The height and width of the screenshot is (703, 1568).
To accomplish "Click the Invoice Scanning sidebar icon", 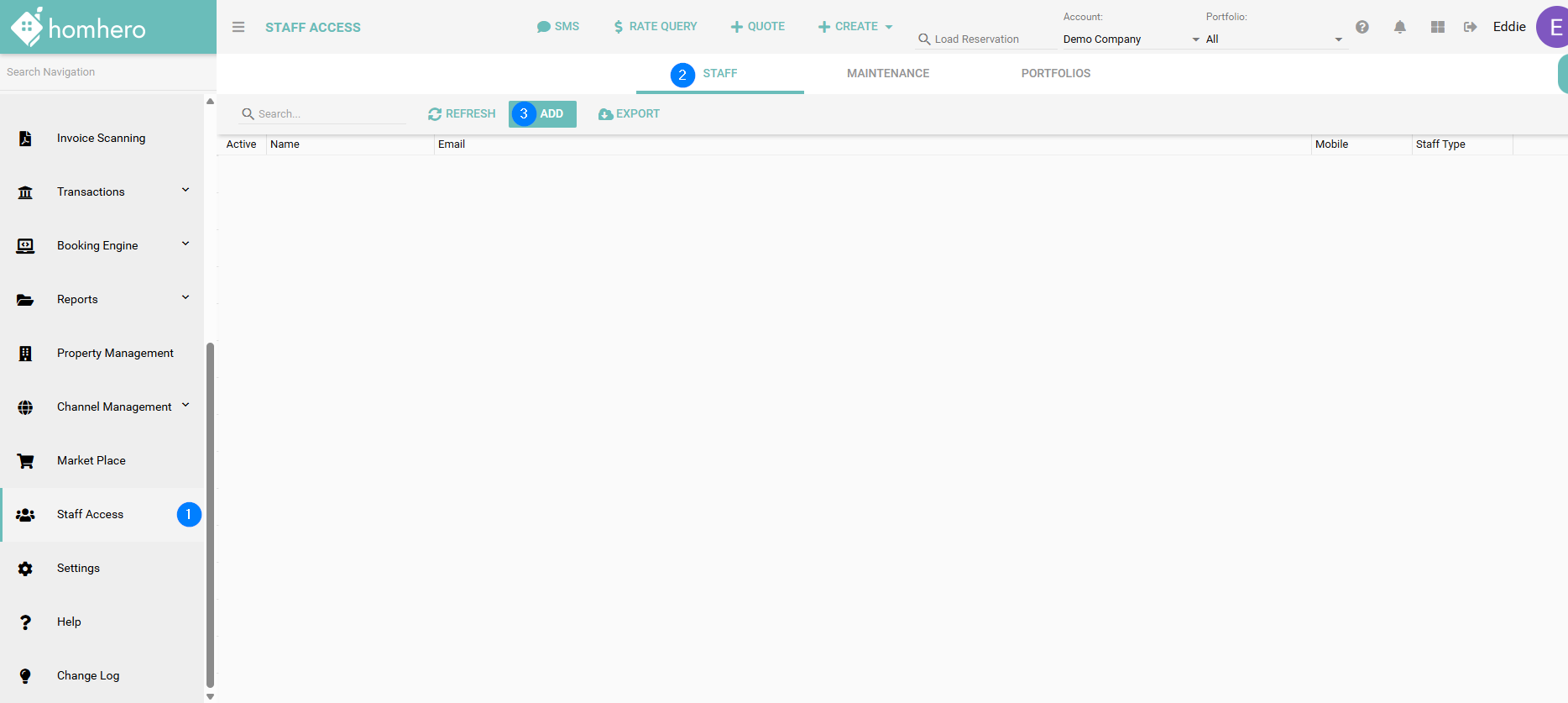I will (x=25, y=139).
